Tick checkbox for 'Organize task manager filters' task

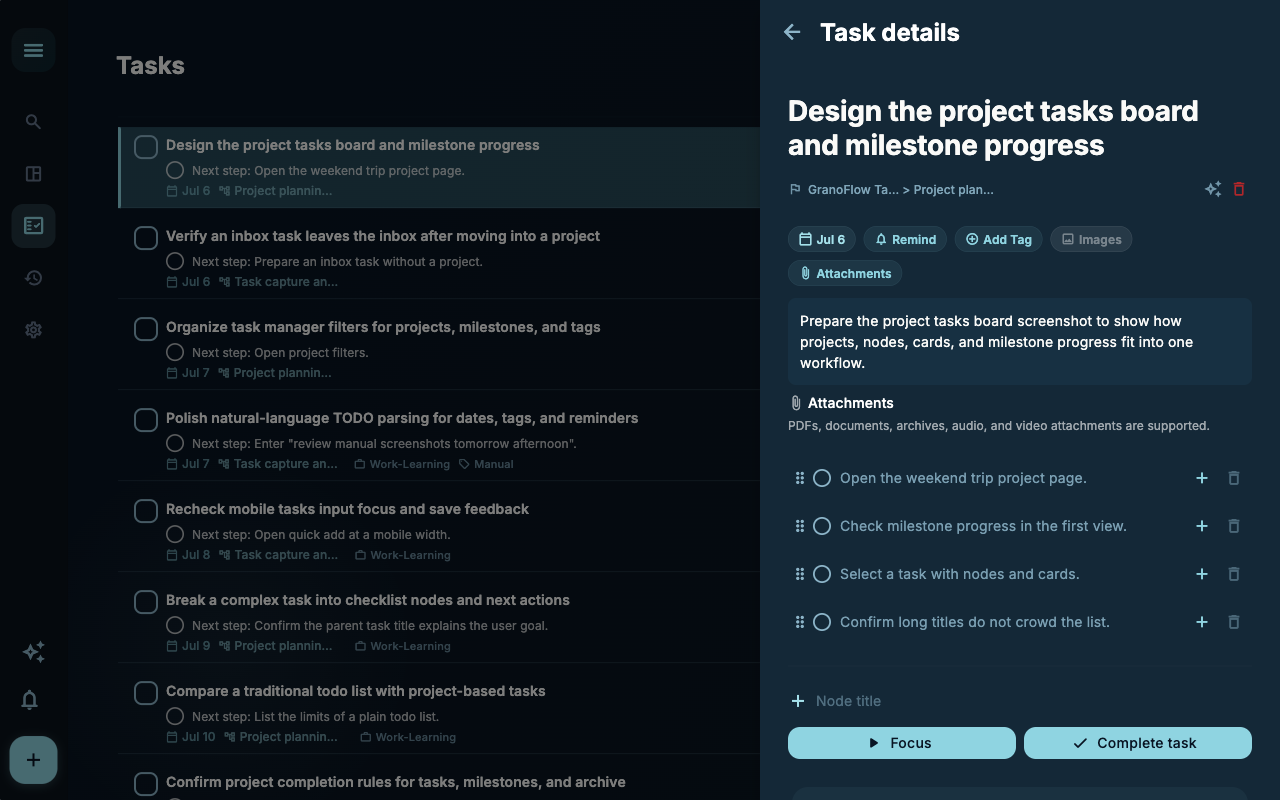click(x=146, y=329)
